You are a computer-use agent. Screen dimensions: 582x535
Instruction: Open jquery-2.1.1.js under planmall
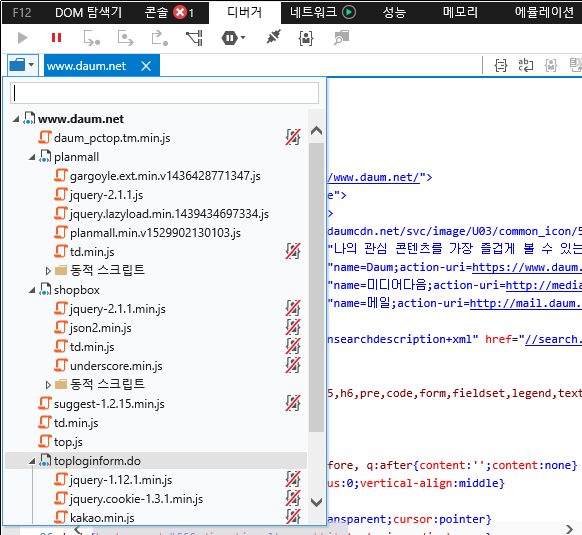pos(107,195)
